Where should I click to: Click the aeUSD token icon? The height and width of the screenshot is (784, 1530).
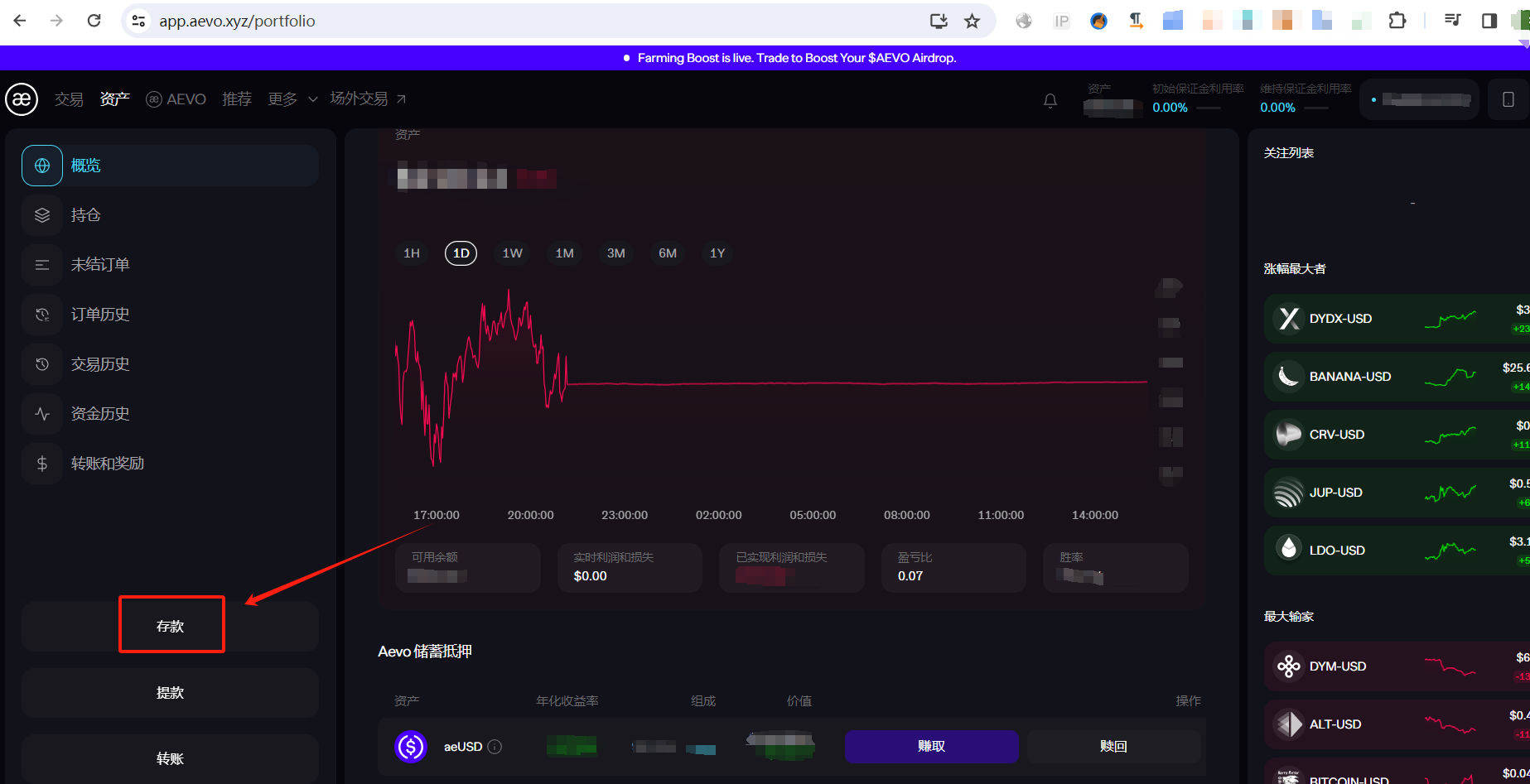(411, 747)
